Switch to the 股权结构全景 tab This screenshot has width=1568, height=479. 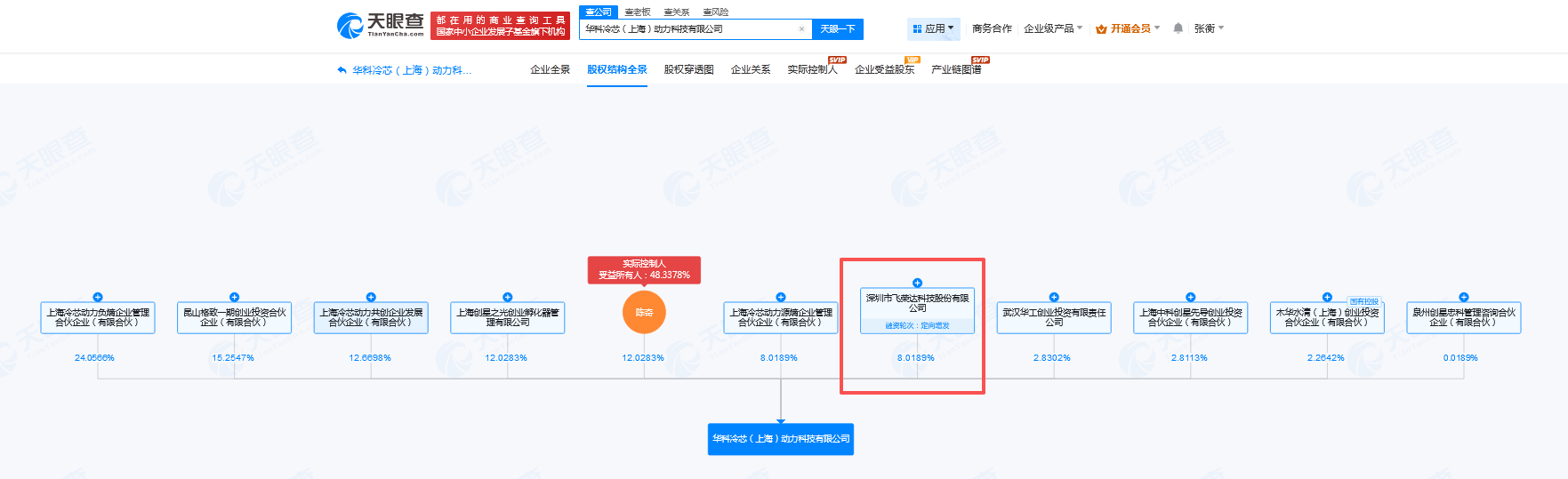(x=617, y=69)
